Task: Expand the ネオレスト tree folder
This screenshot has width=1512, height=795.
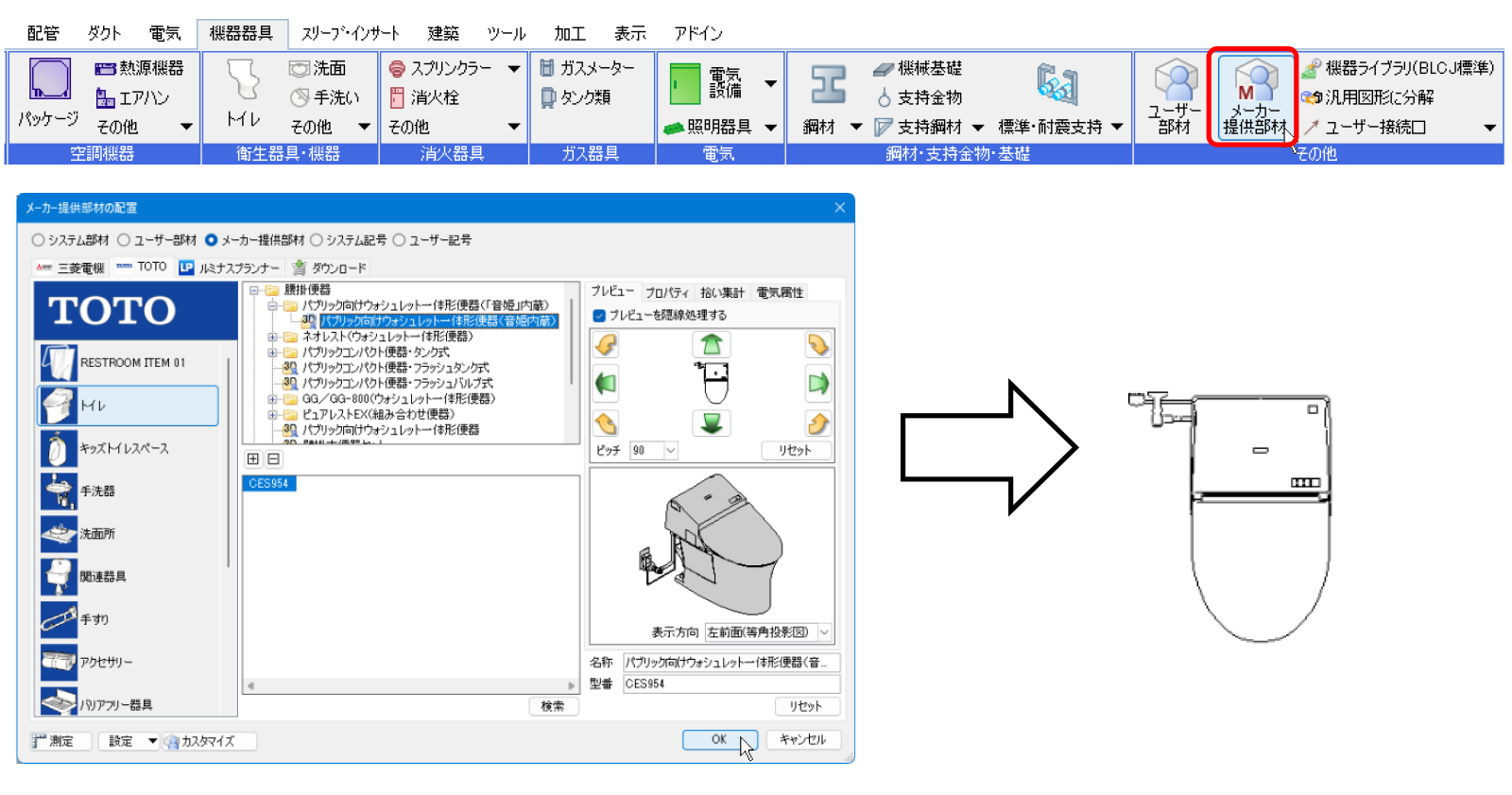Action: (x=272, y=337)
